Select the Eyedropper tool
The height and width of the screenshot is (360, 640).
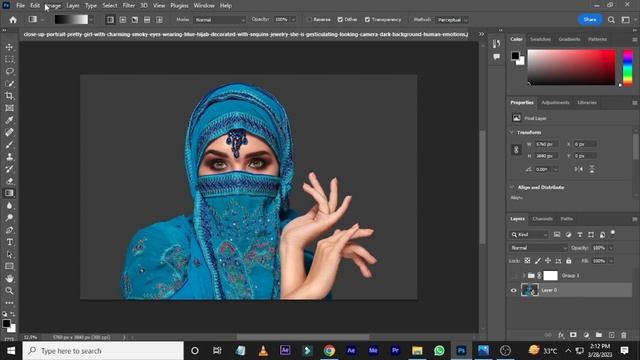click(9, 120)
